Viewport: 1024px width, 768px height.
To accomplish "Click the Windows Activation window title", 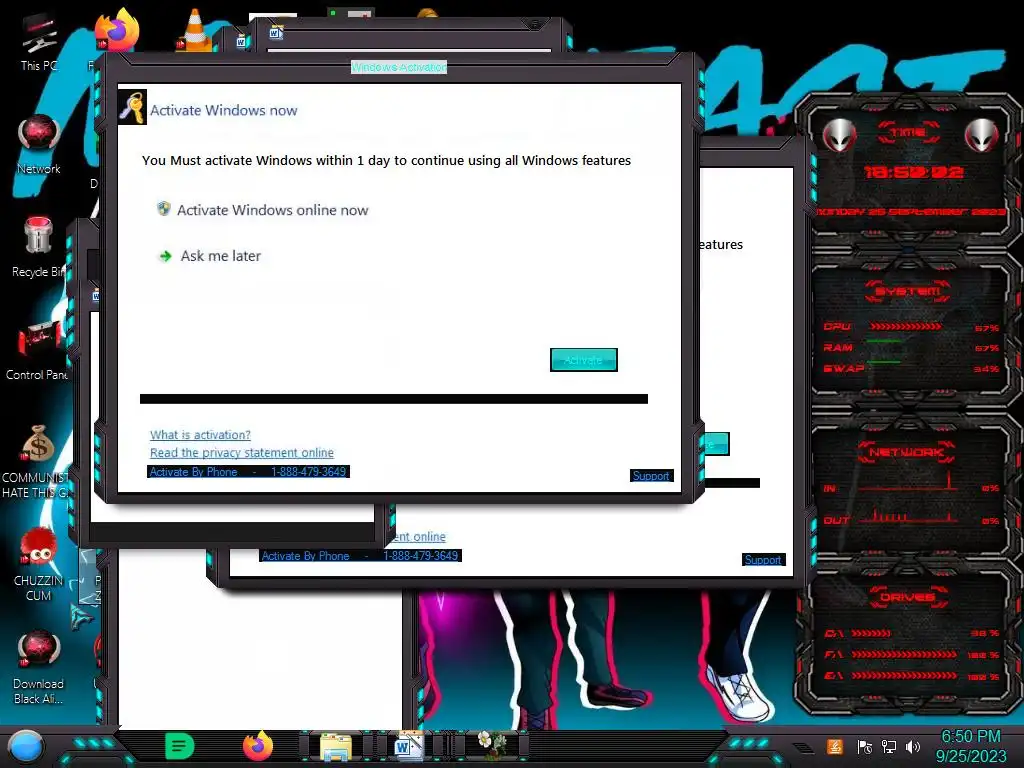I will point(399,67).
